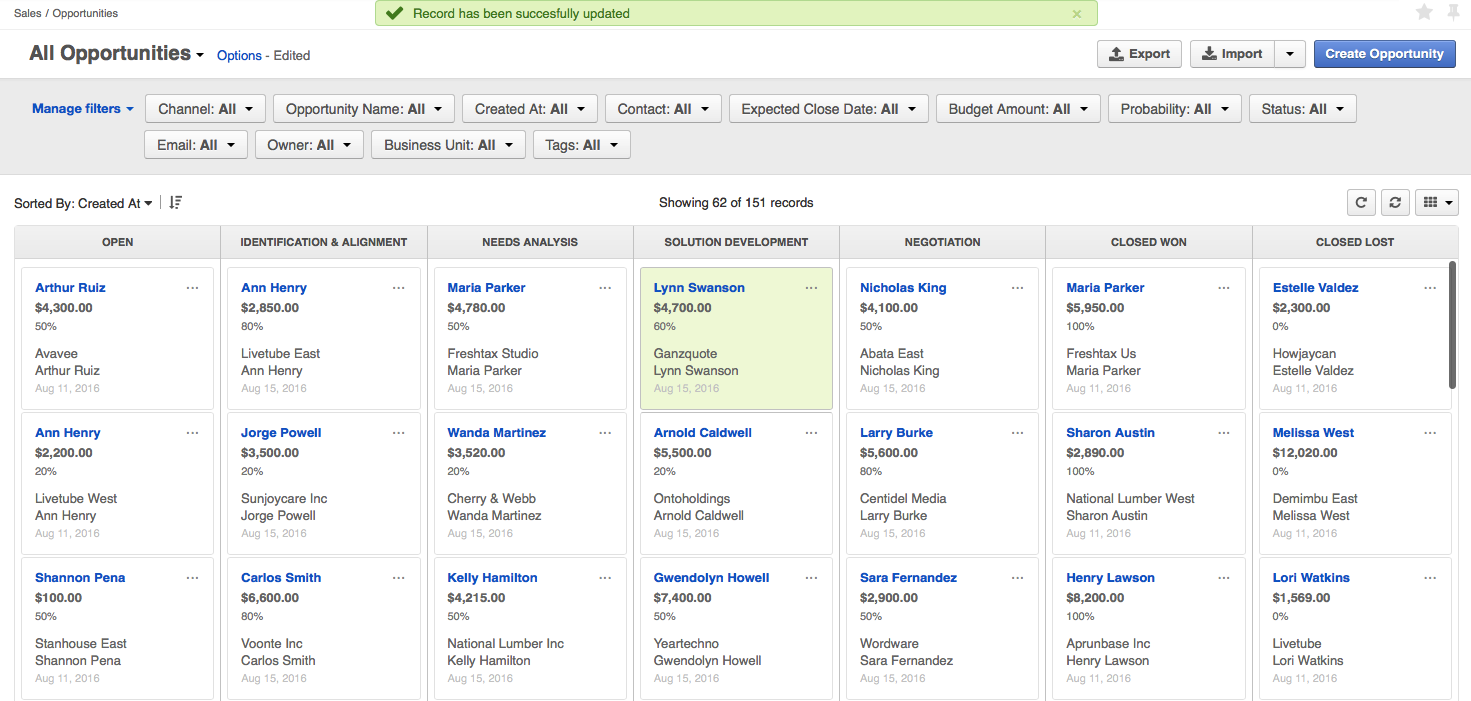1471x701 pixels.
Task: Open Shannon Pena card ellipsis menu
Action: pos(193,578)
